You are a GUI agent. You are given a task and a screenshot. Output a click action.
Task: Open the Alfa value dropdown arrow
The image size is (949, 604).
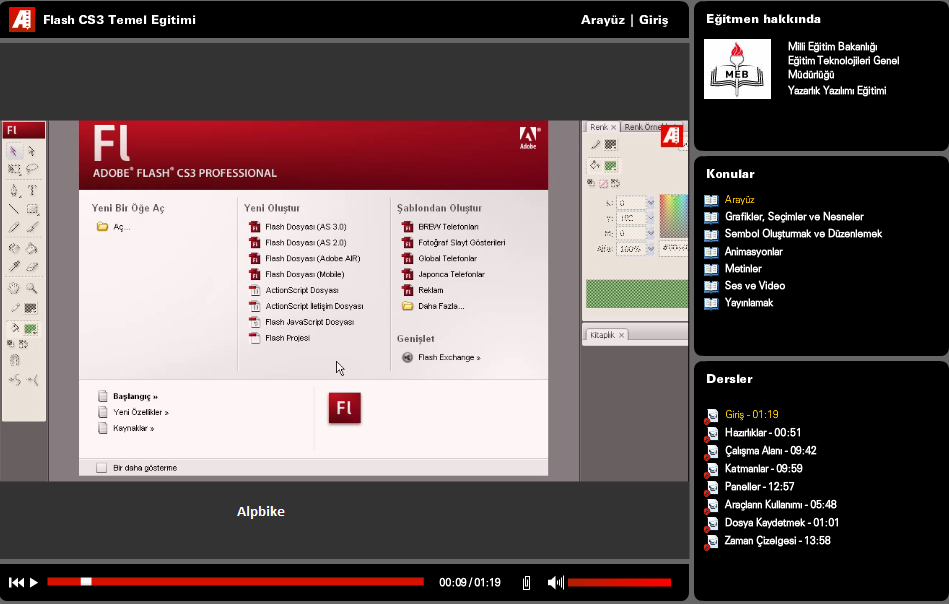point(651,249)
